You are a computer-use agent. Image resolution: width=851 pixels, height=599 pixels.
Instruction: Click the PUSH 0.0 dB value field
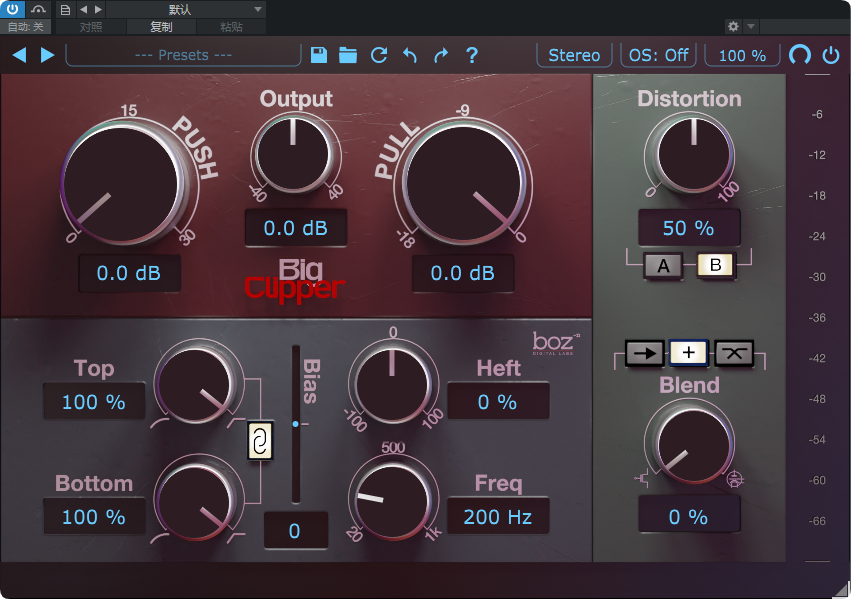[129, 273]
